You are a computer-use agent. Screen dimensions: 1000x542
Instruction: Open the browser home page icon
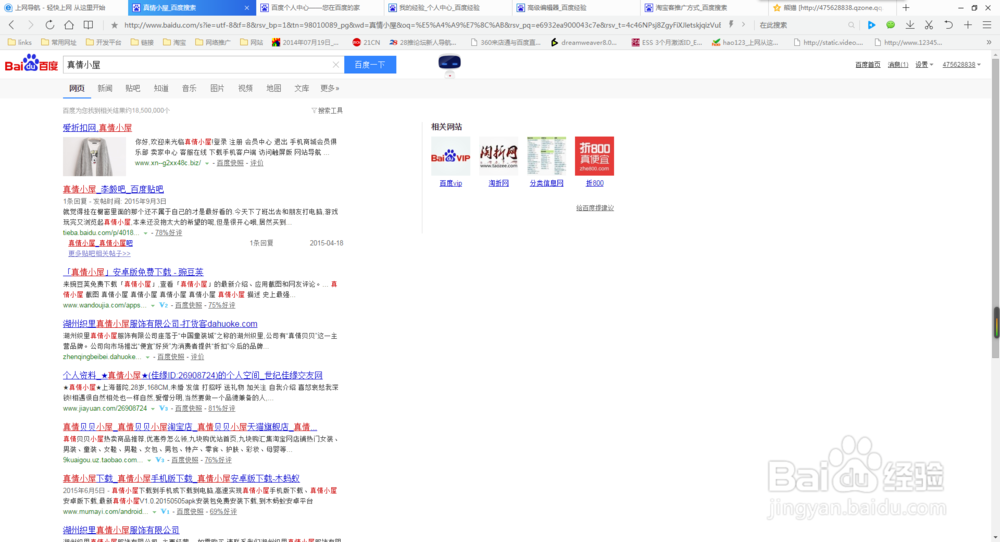[69, 25]
